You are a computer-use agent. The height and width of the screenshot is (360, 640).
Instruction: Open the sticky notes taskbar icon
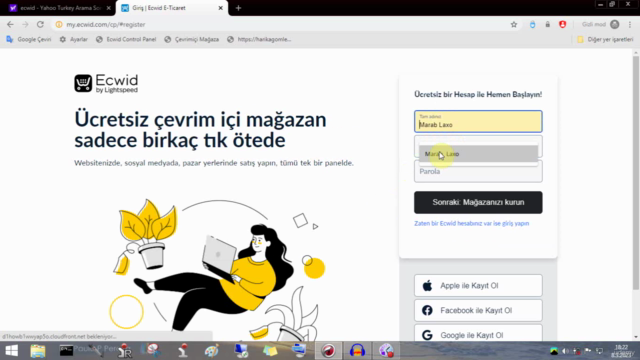(x=270, y=351)
